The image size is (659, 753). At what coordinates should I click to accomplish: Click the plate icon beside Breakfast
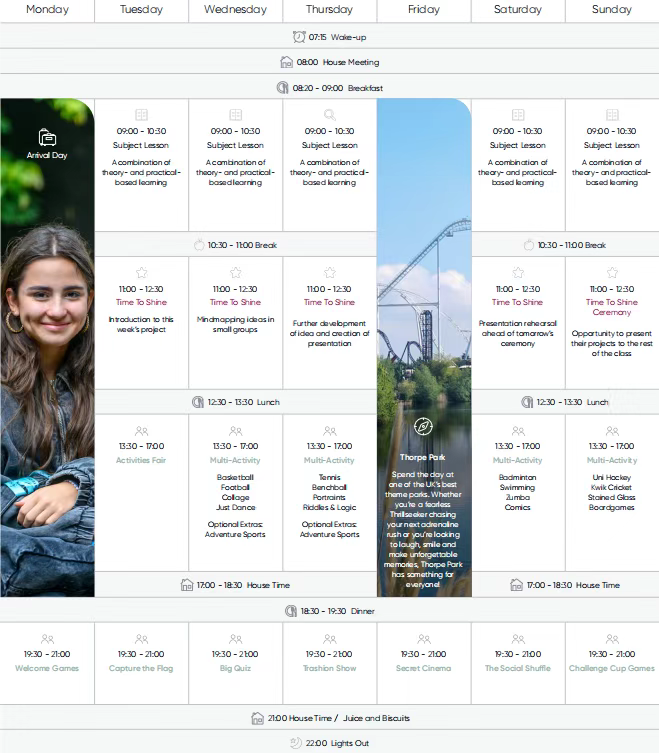[x=282, y=88]
